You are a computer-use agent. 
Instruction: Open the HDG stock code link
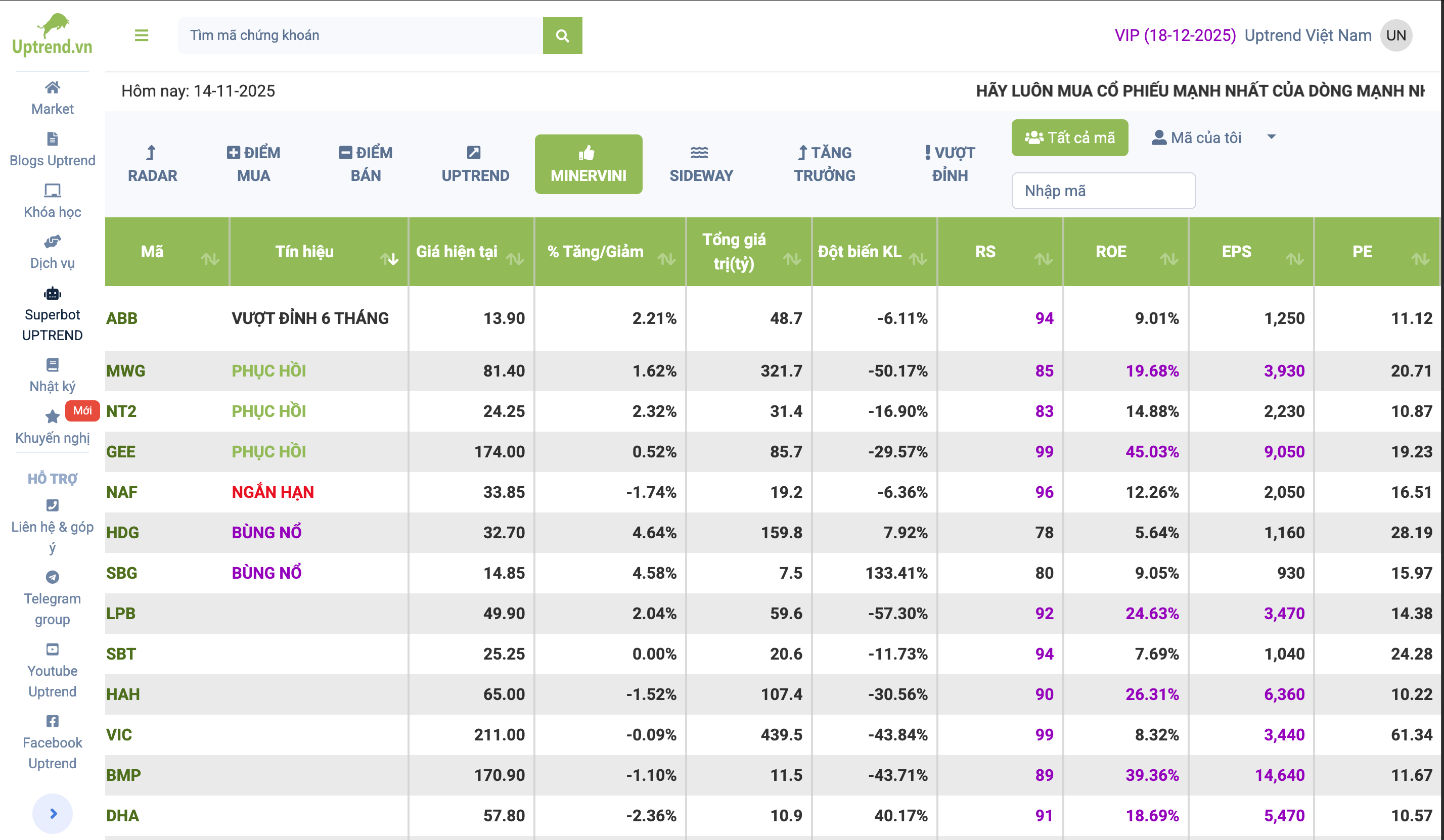pos(123,532)
